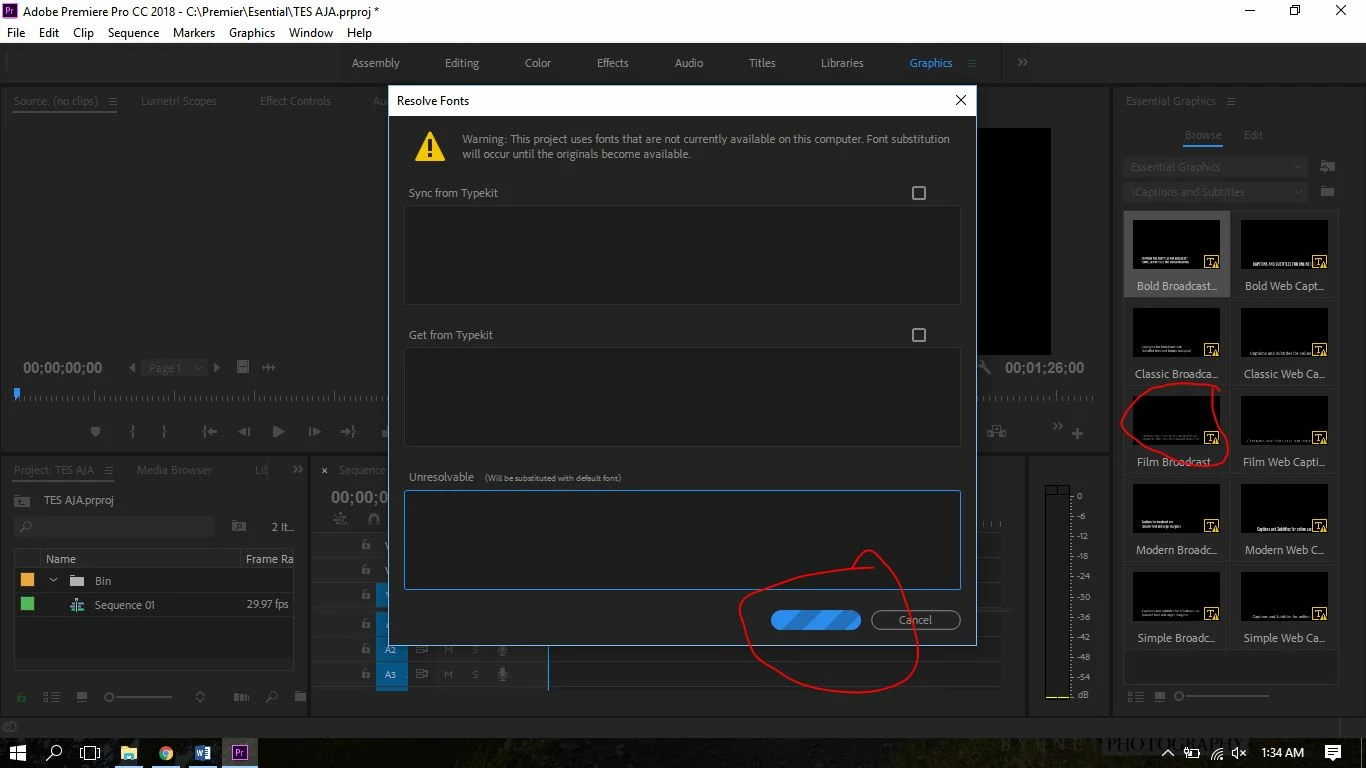This screenshot has width=1366, height=768.
Task: Go to next page arrow in Source
Action: [x=217, y=368]
